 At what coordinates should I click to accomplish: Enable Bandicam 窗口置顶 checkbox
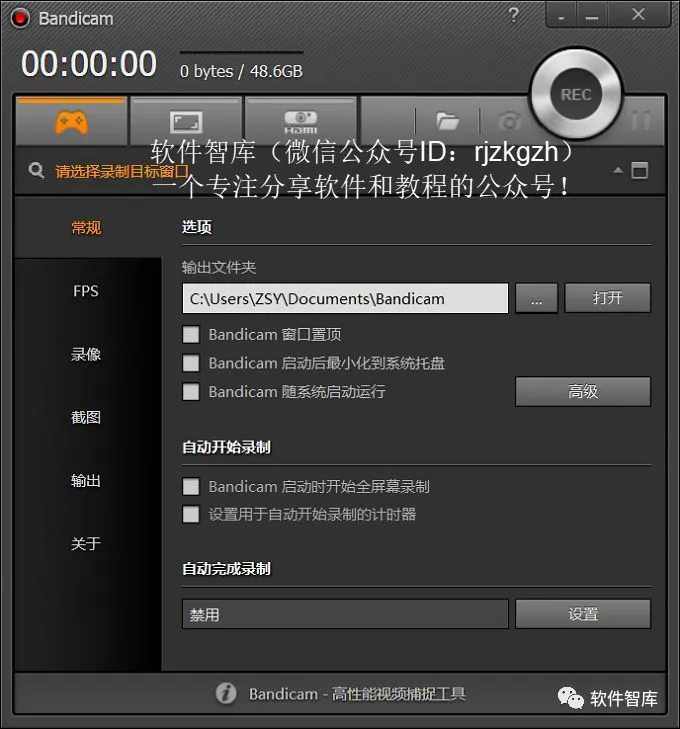pyautogui.click(x=191, y=334)
